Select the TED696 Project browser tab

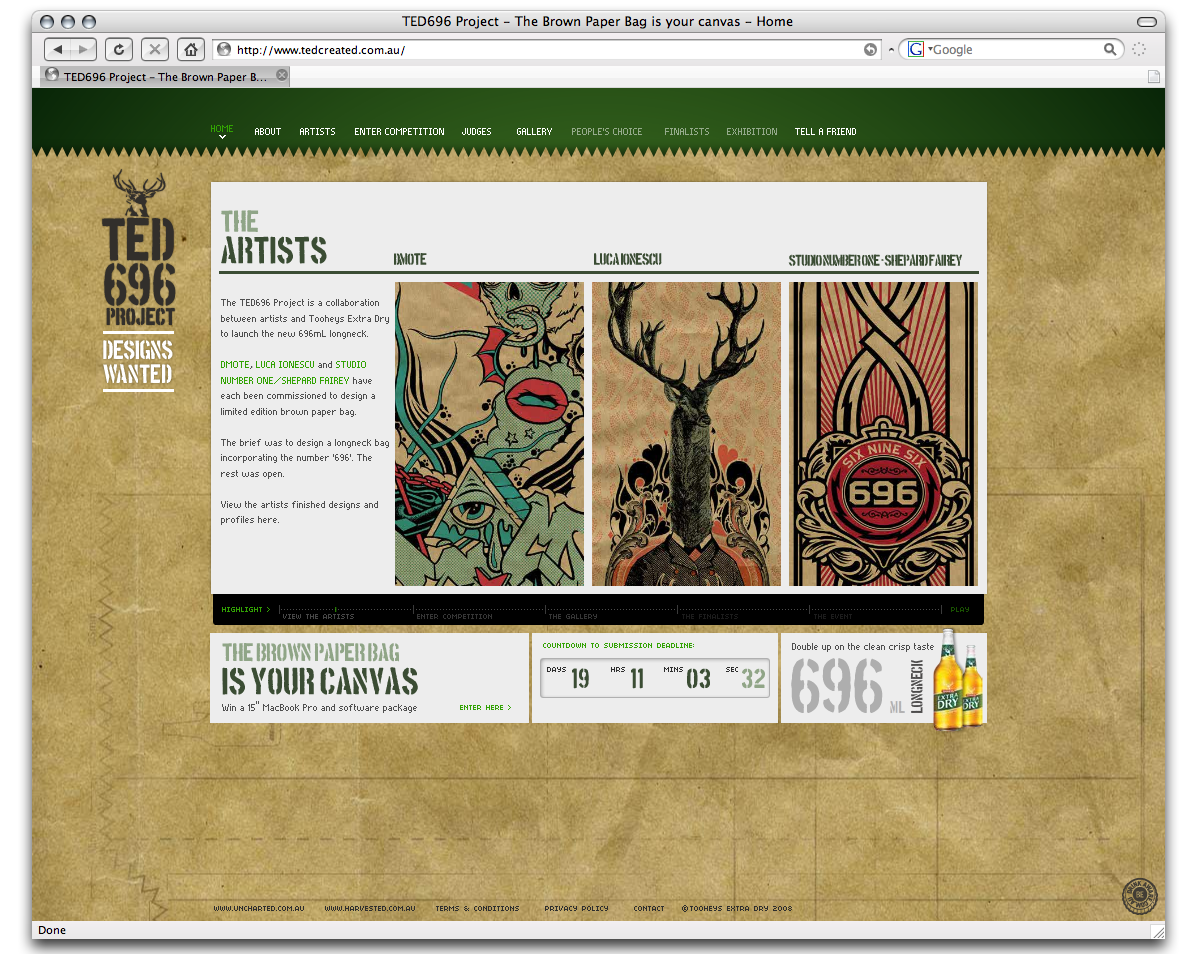tap(165, 76)
